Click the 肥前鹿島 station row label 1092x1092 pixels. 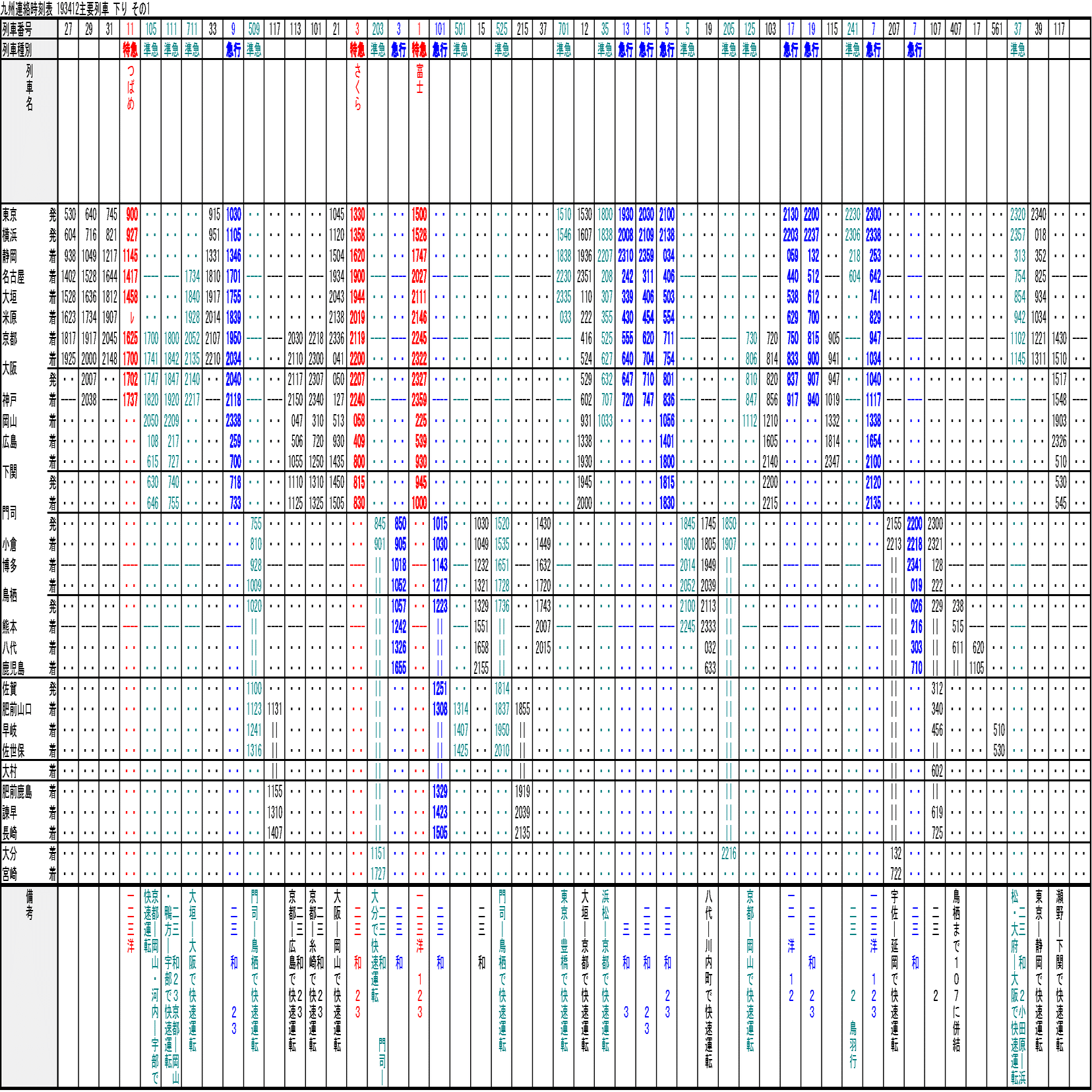click(x=17, y=792)
